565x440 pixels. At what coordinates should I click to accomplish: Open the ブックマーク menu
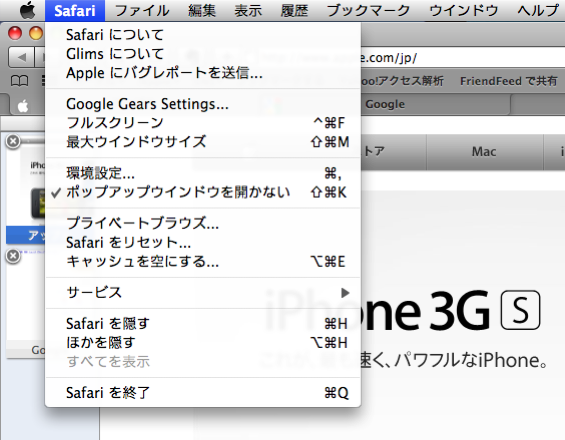368,11
